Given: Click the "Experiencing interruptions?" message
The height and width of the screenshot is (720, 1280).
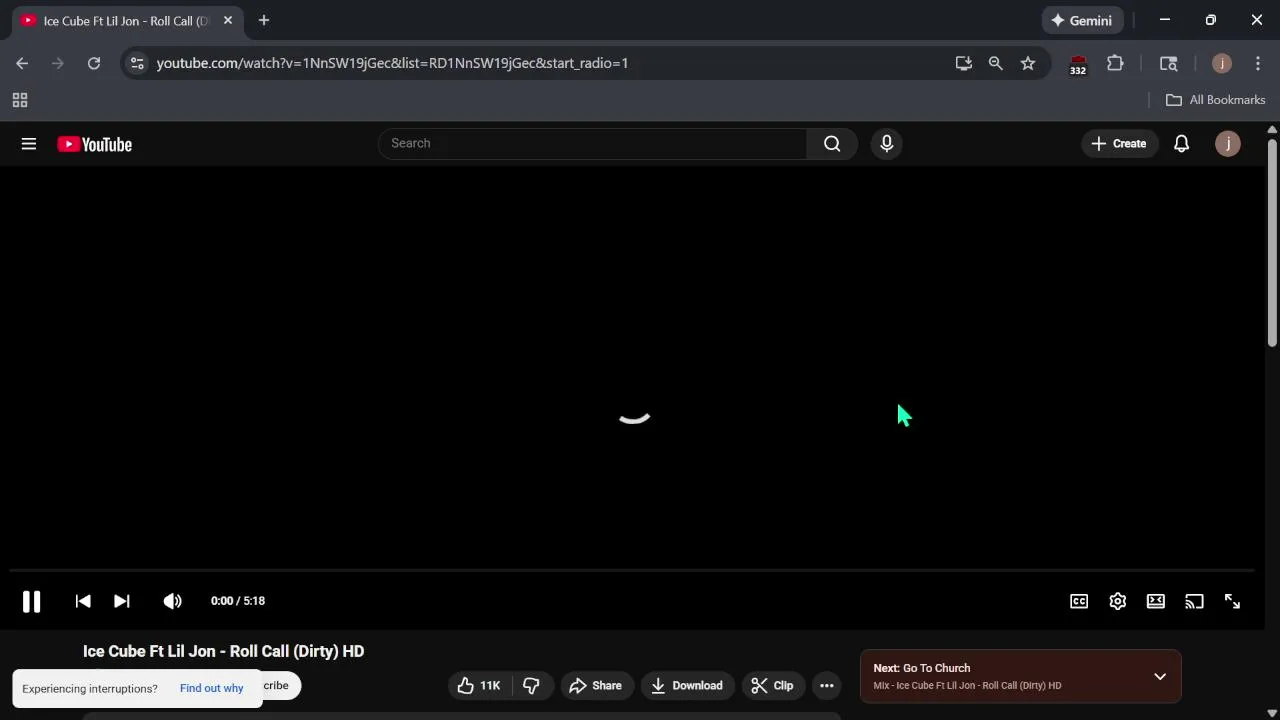Looking at the screenshot, I should pos(90,688).
